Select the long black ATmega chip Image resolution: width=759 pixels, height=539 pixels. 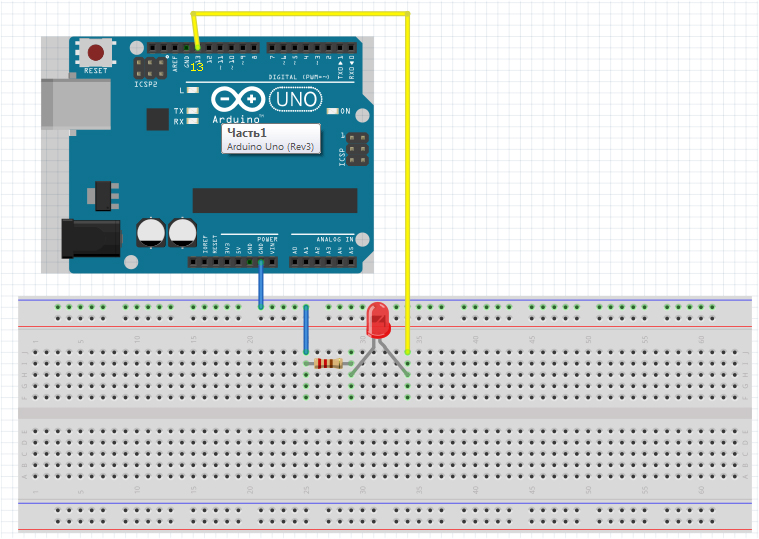275,200
